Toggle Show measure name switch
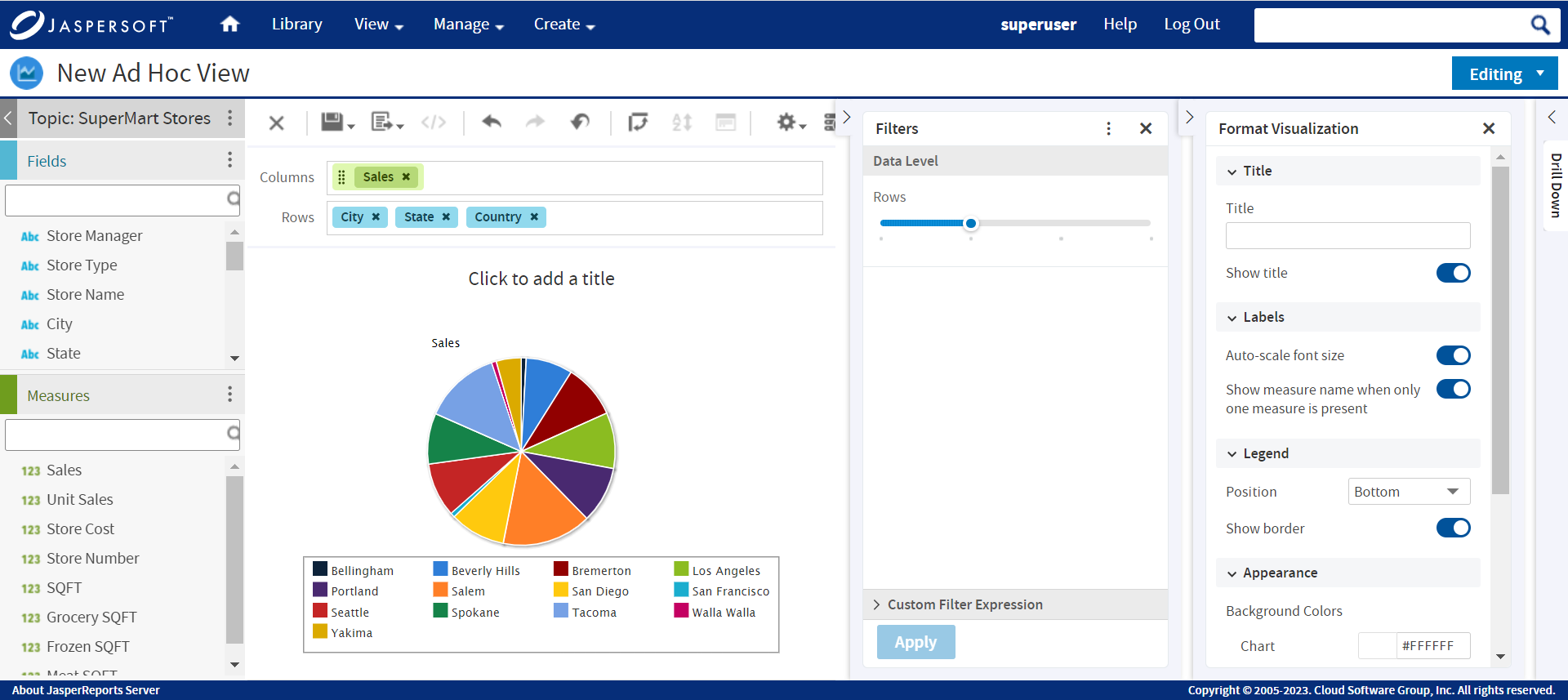The image size is (1568, 700). 1454,389
